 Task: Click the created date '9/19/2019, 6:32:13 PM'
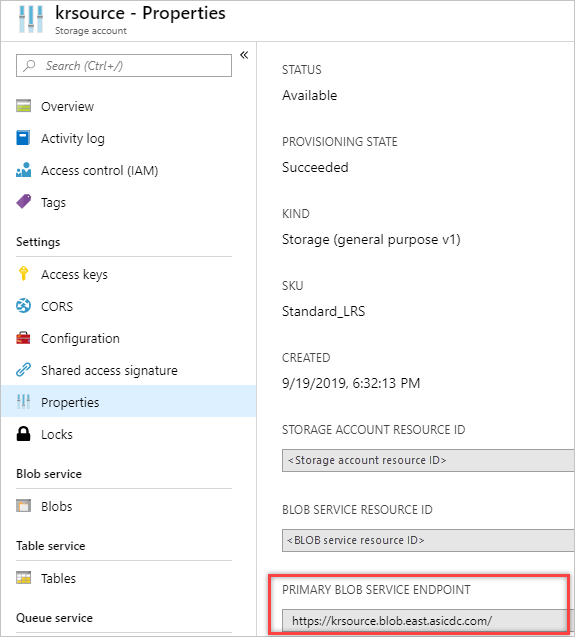point(351,383)
